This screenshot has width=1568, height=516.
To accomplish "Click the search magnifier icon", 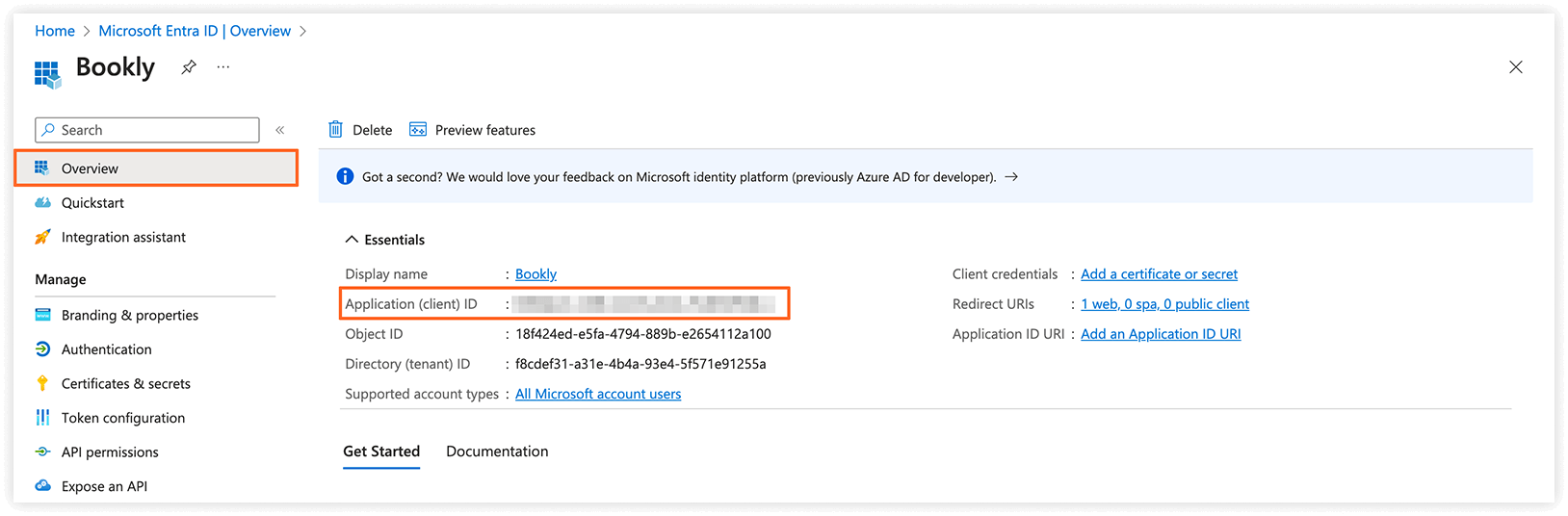I will (48, 130).
